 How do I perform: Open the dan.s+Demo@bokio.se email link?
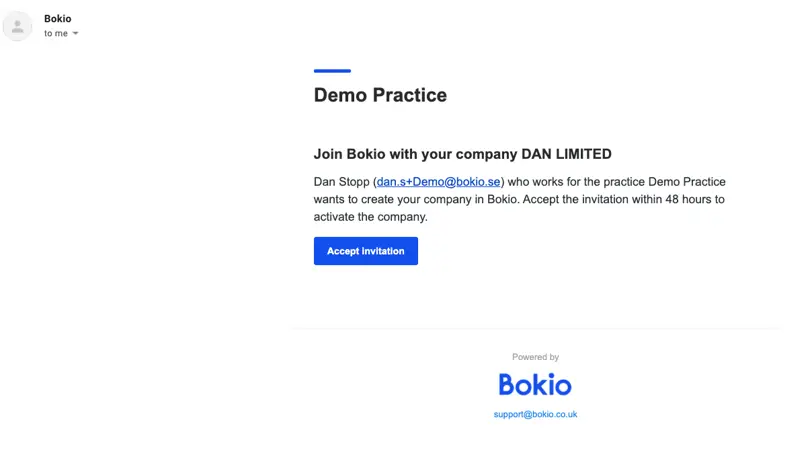tap(438, 182)
